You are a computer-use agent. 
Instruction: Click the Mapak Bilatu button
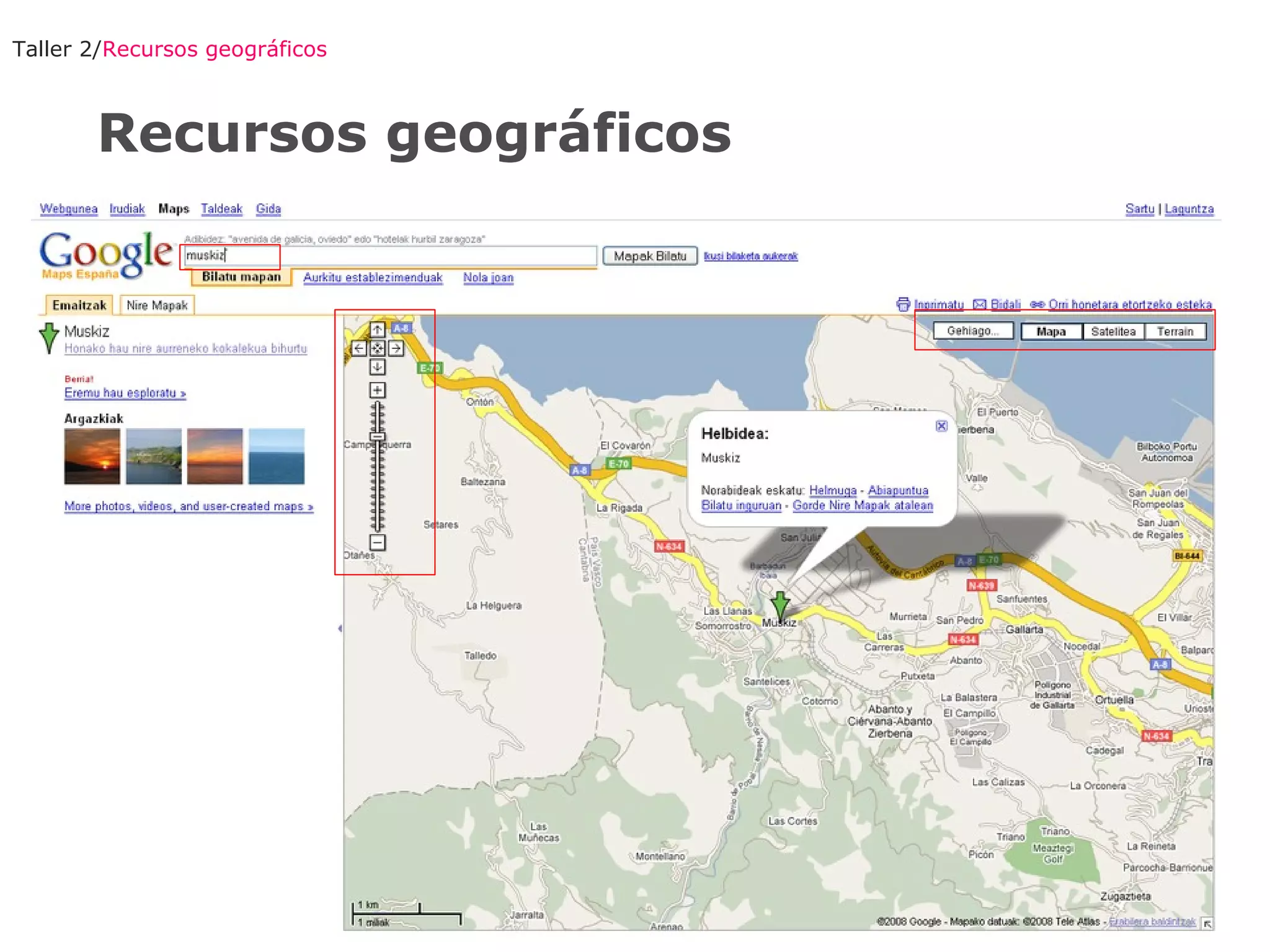pyautogui.click(x=650, y=256)
